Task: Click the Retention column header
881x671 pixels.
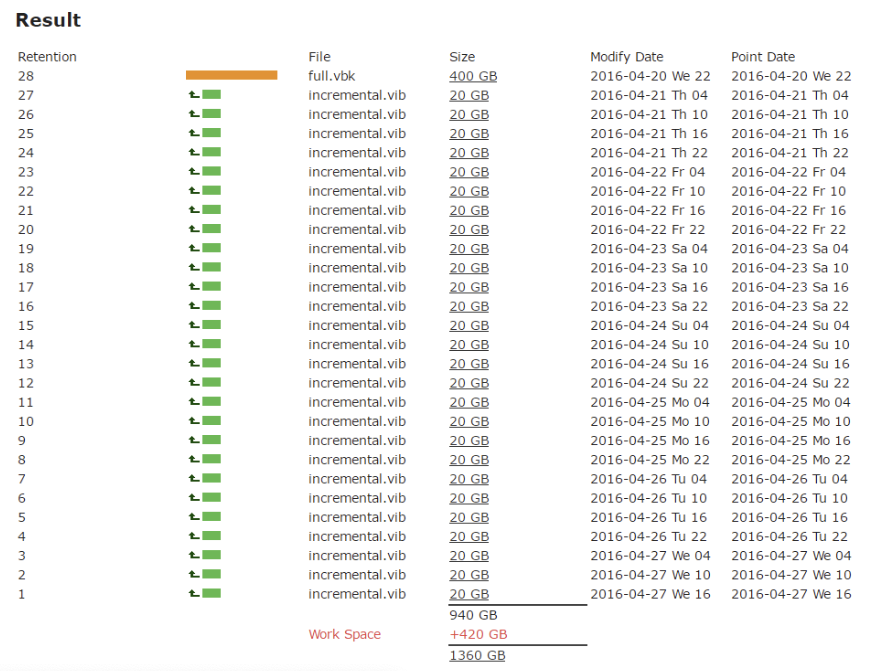Action: (46, 57)
